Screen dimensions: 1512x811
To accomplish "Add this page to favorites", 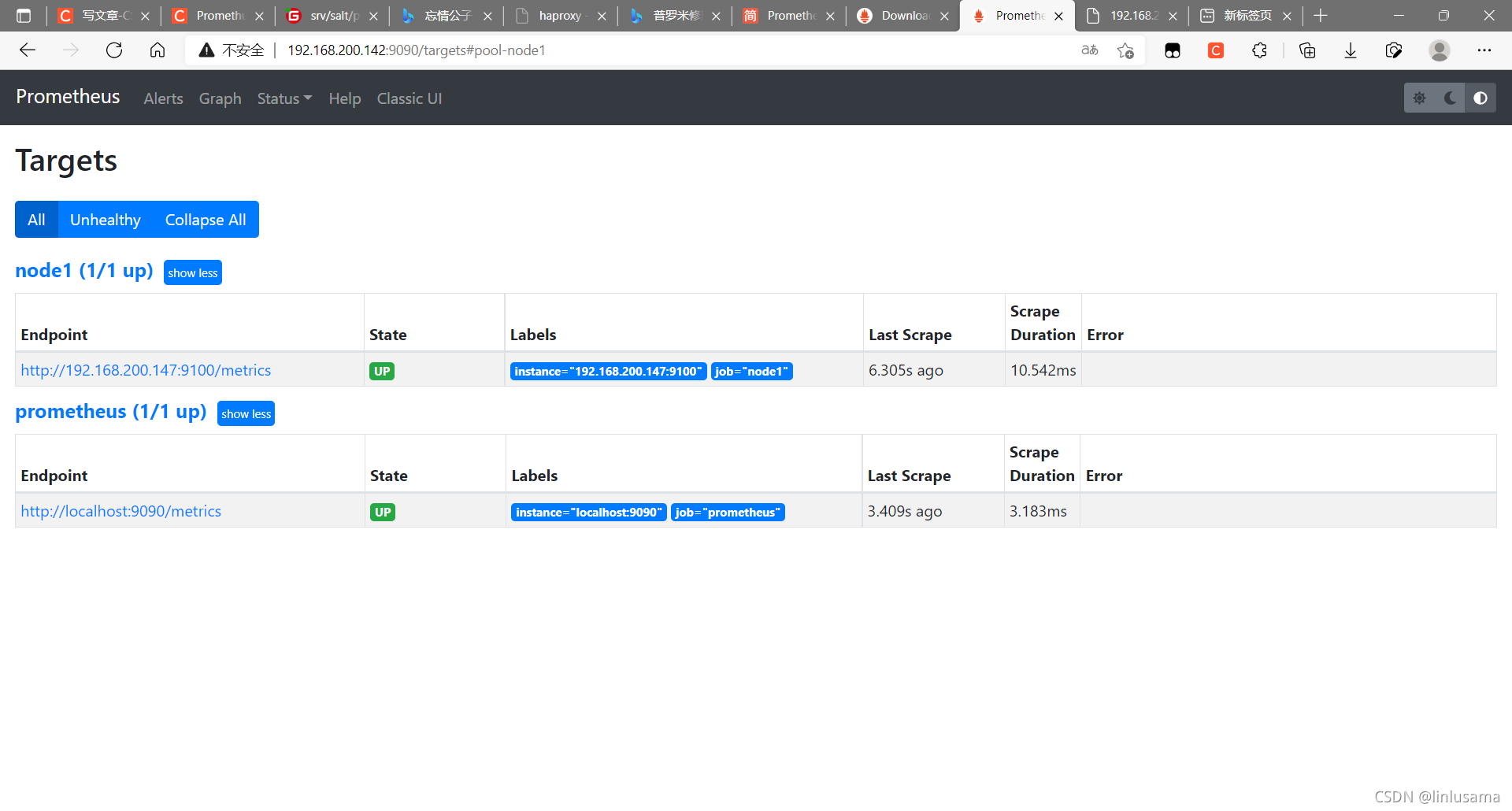I will click(1125, 50).
